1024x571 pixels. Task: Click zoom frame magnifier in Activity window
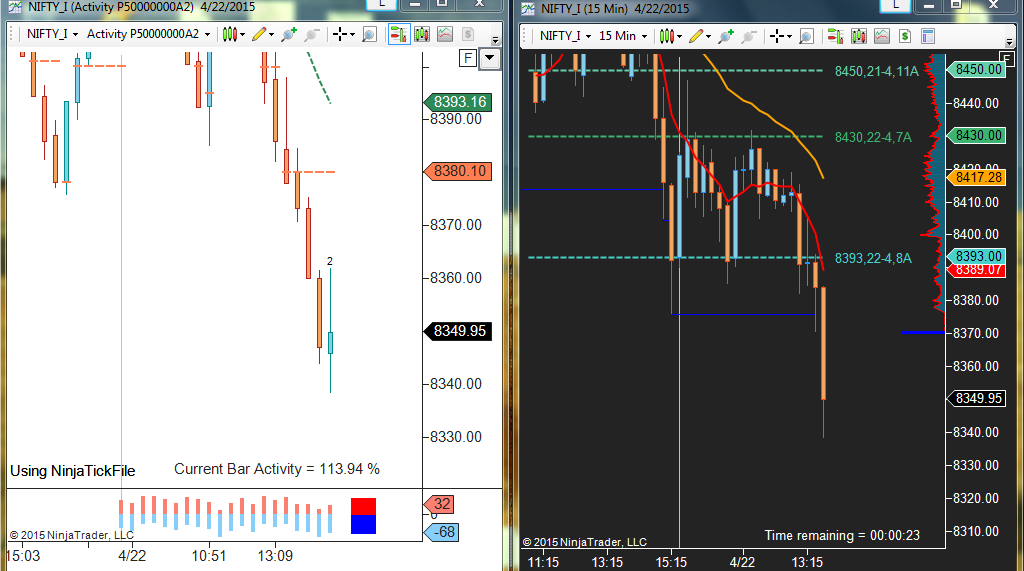click(x=369, y=34)
